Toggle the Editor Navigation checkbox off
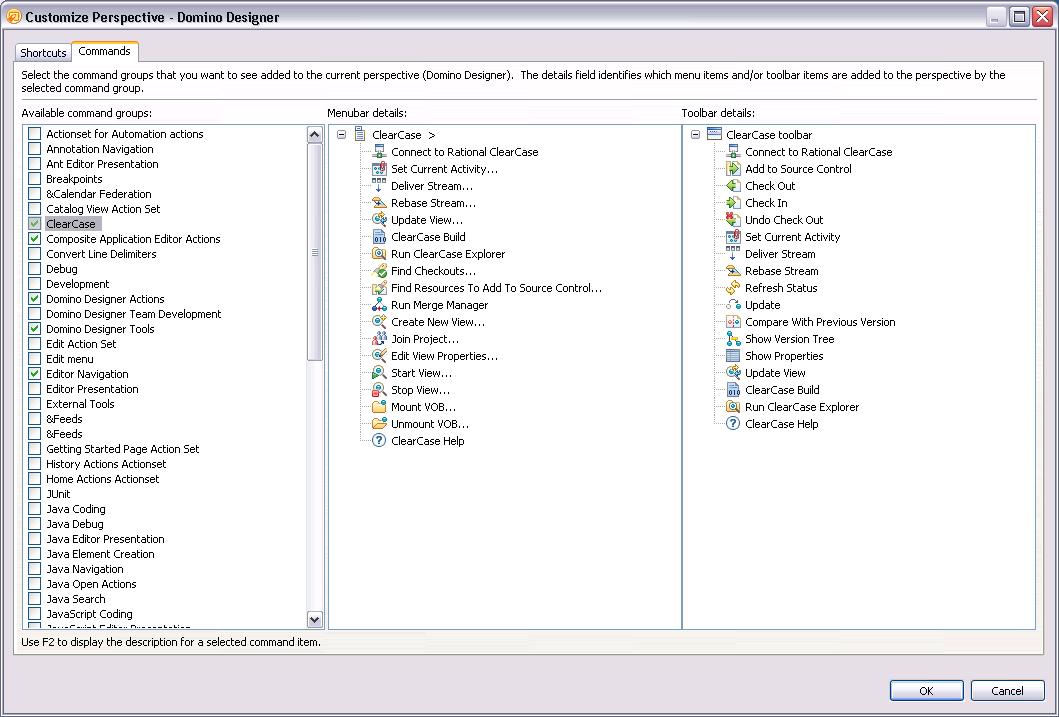Image resolution: width=1059 pixels, height=717 pixels. pyautogui.click(x=35, y=374)
